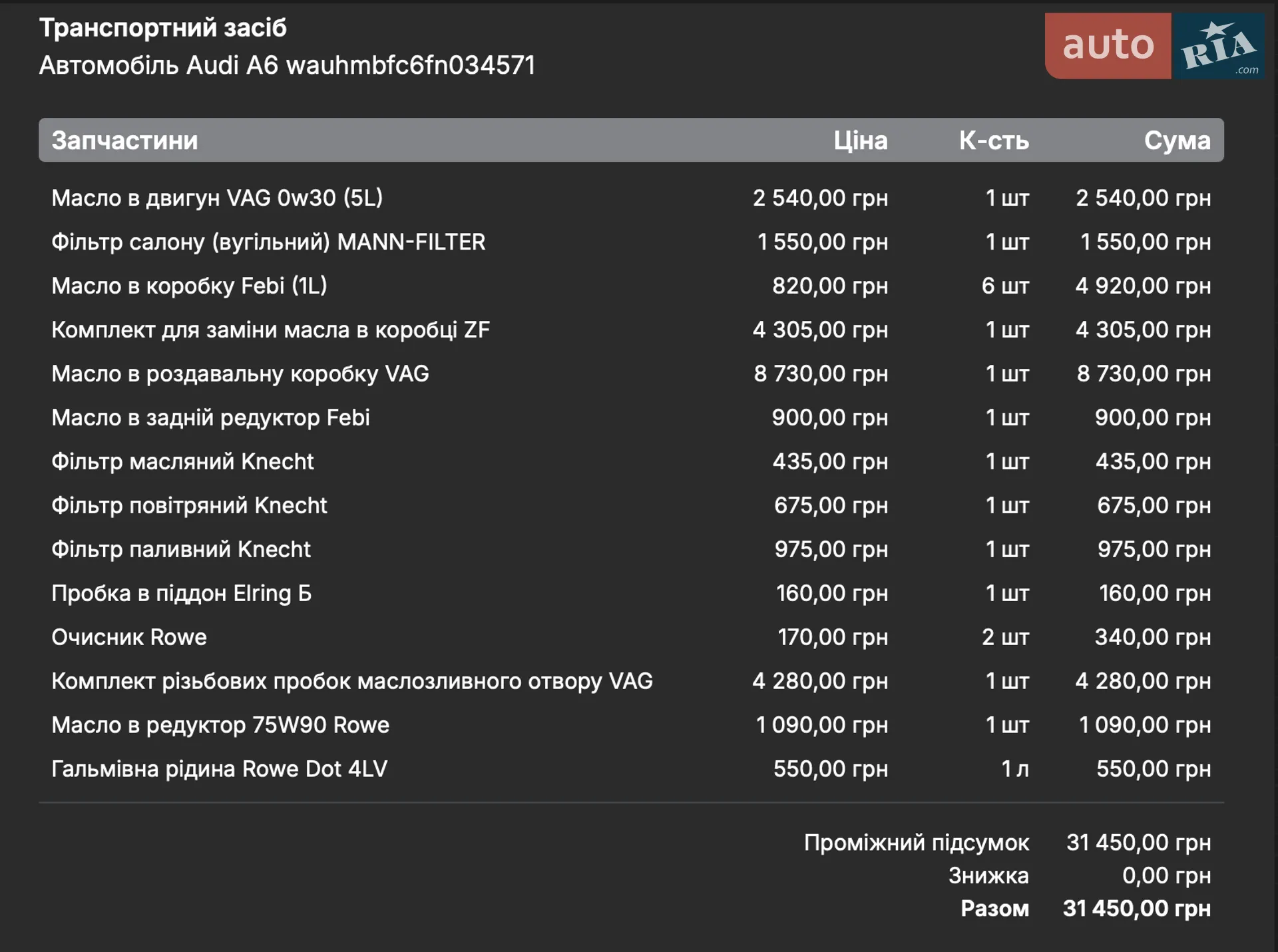Screen dimensions: 1278x952
Task: Select the 'Транспортний засіб' heading
Action: pos(163,28)
